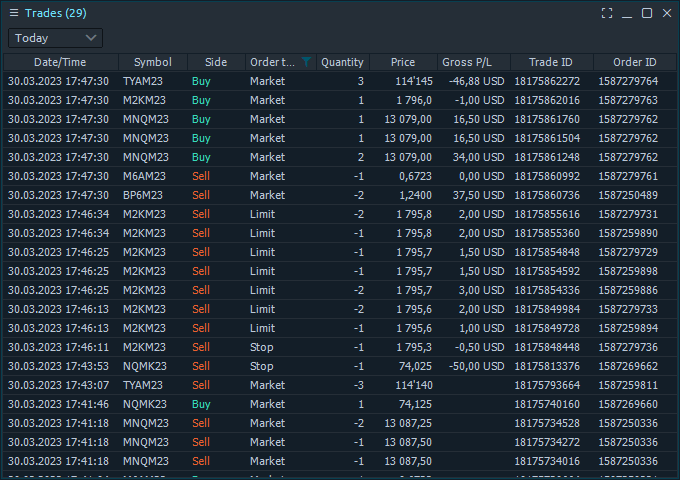
Task: Click the Price column header
Action: 403,62
